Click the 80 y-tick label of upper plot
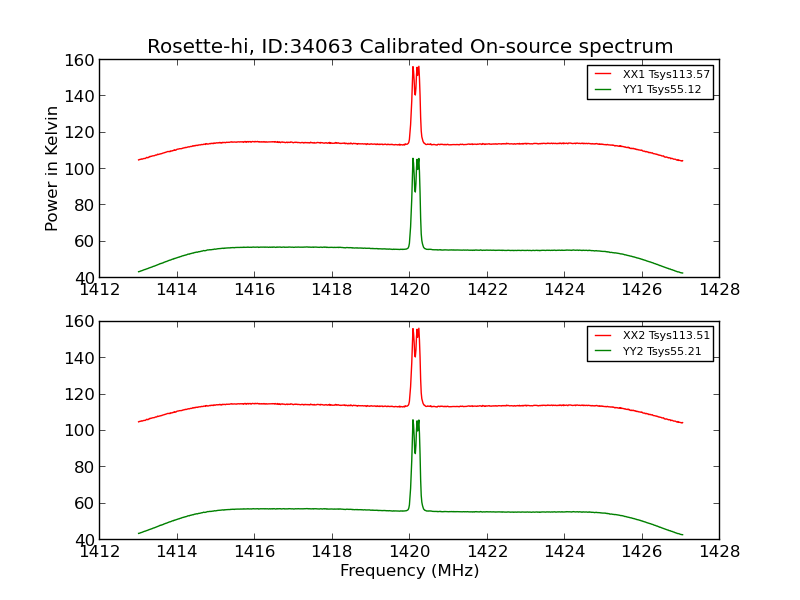 [84, 205]
